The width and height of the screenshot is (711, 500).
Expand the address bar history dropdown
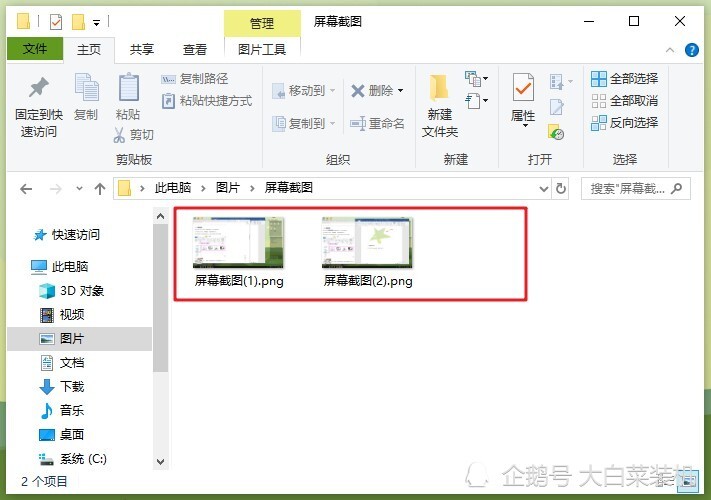544,189
